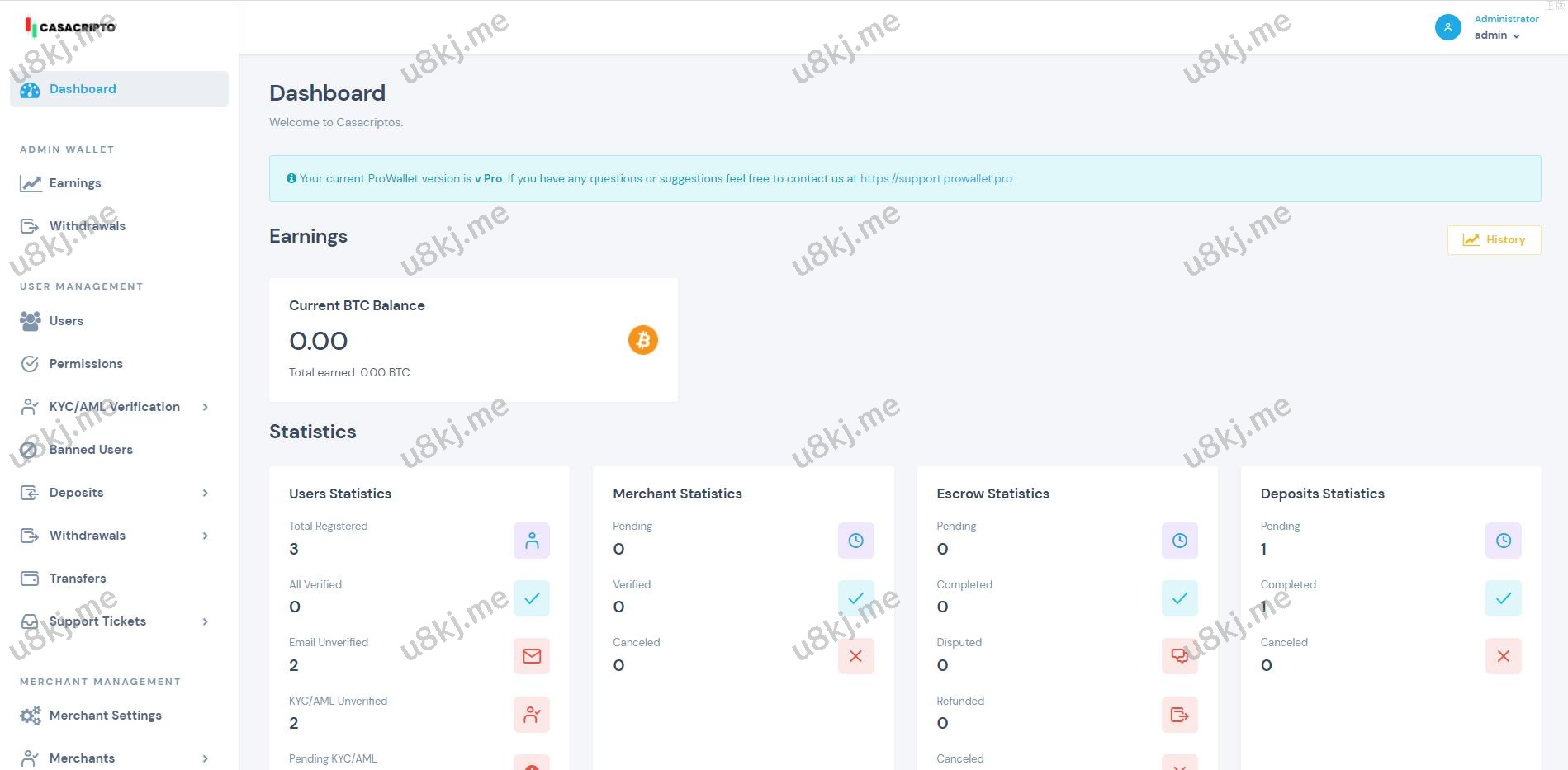The image size is (1568, 770).
Task: Click the Escrow Disputed chat icon
Action: tap(1179, 656)
